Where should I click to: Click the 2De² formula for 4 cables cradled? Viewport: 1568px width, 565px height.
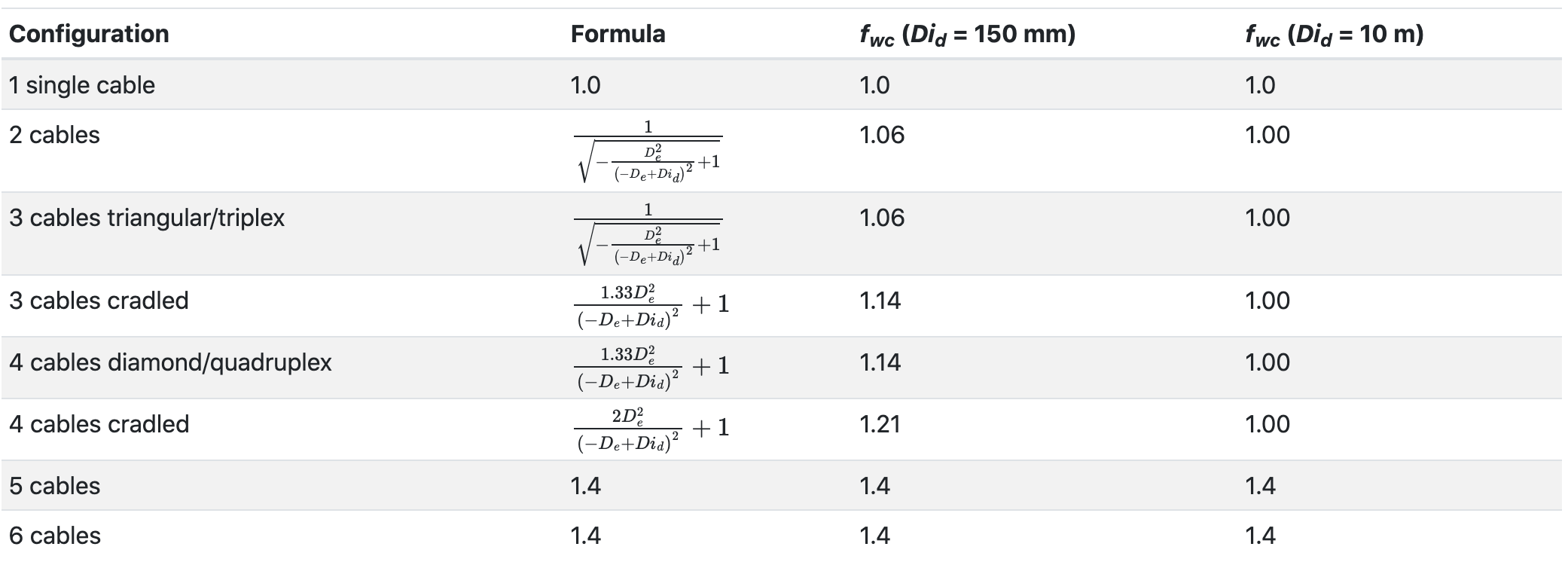652,429
